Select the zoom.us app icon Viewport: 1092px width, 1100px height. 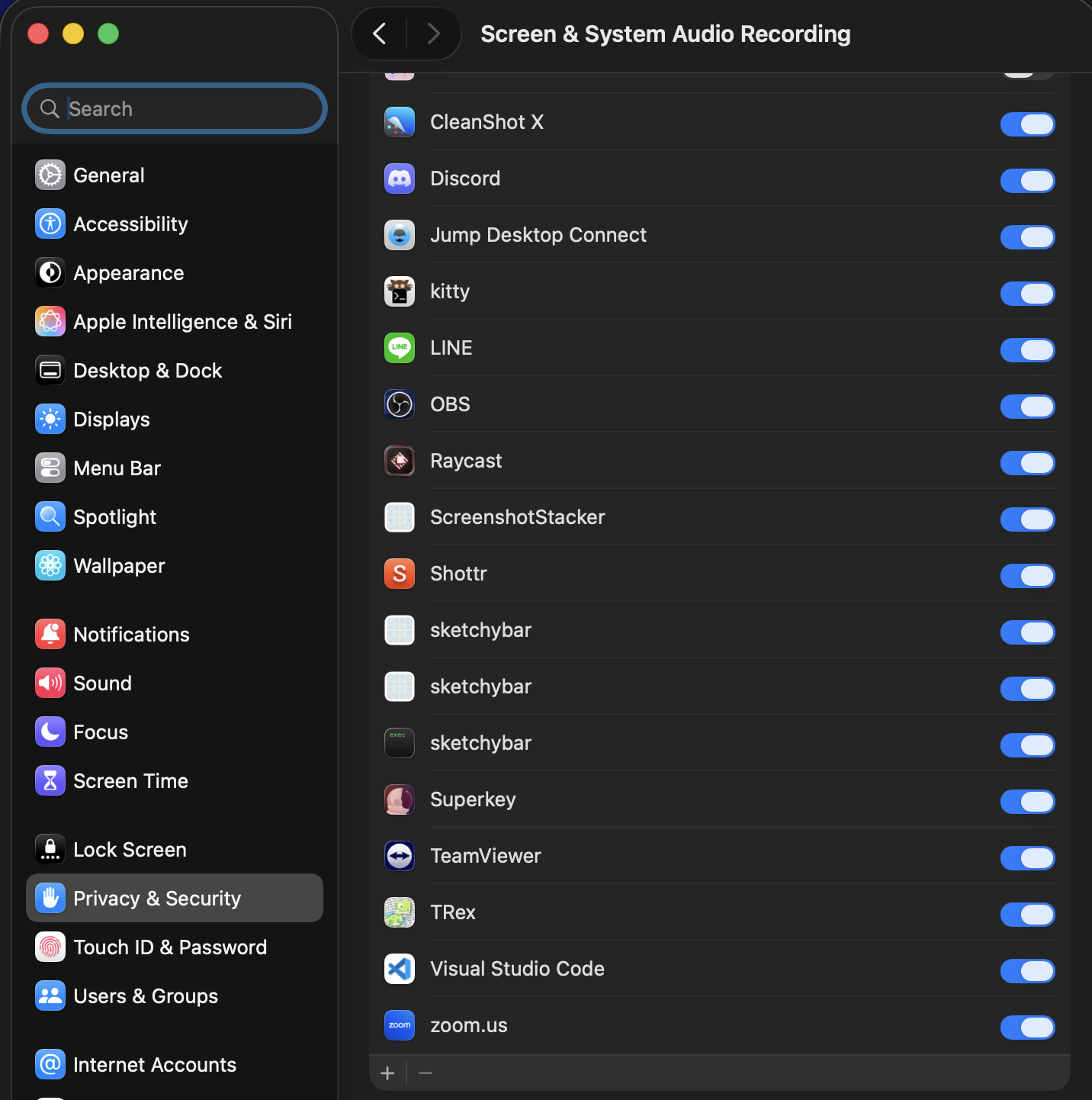coord(399,1025)
